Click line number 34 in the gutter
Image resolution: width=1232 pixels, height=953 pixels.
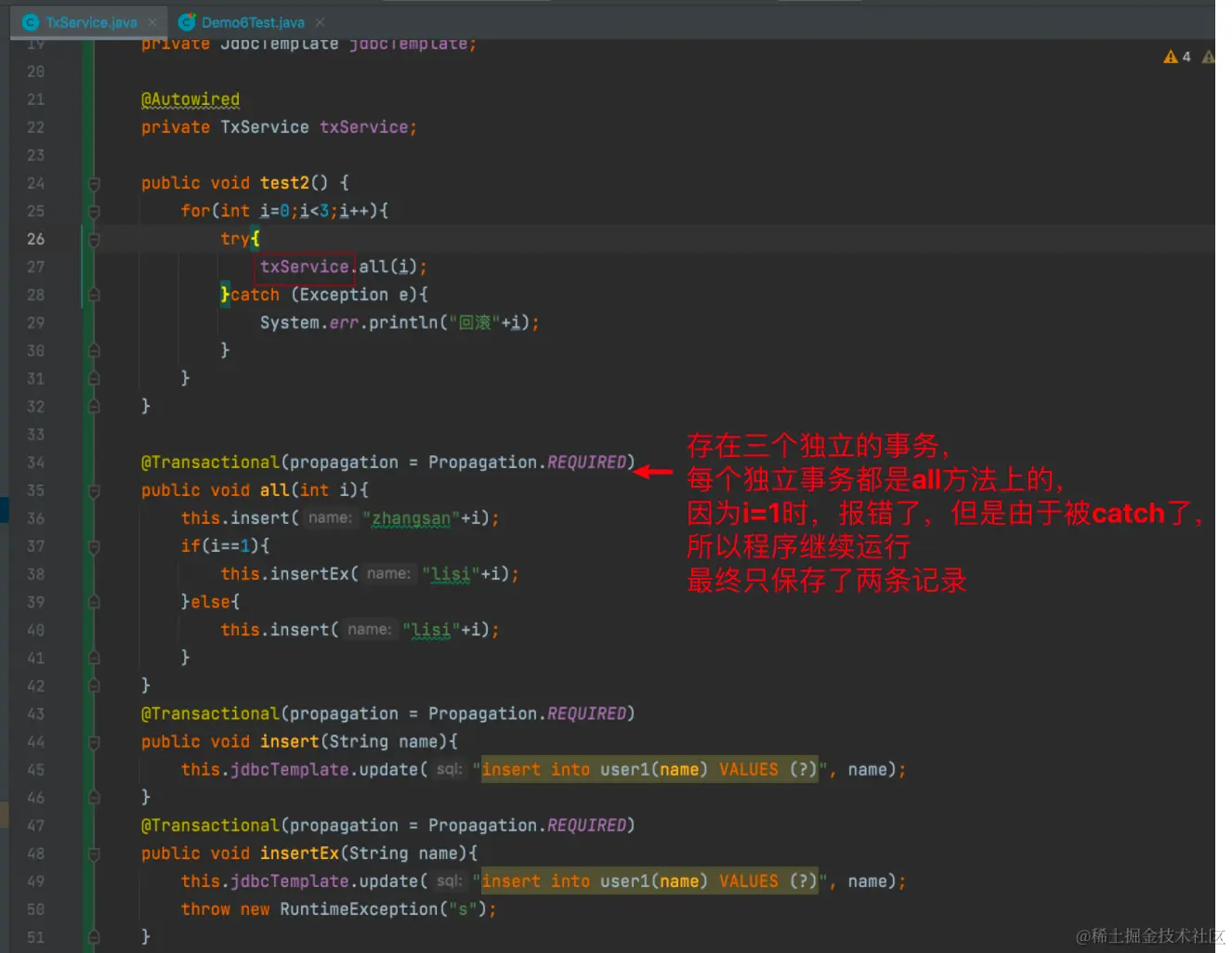tap(35, 462)
